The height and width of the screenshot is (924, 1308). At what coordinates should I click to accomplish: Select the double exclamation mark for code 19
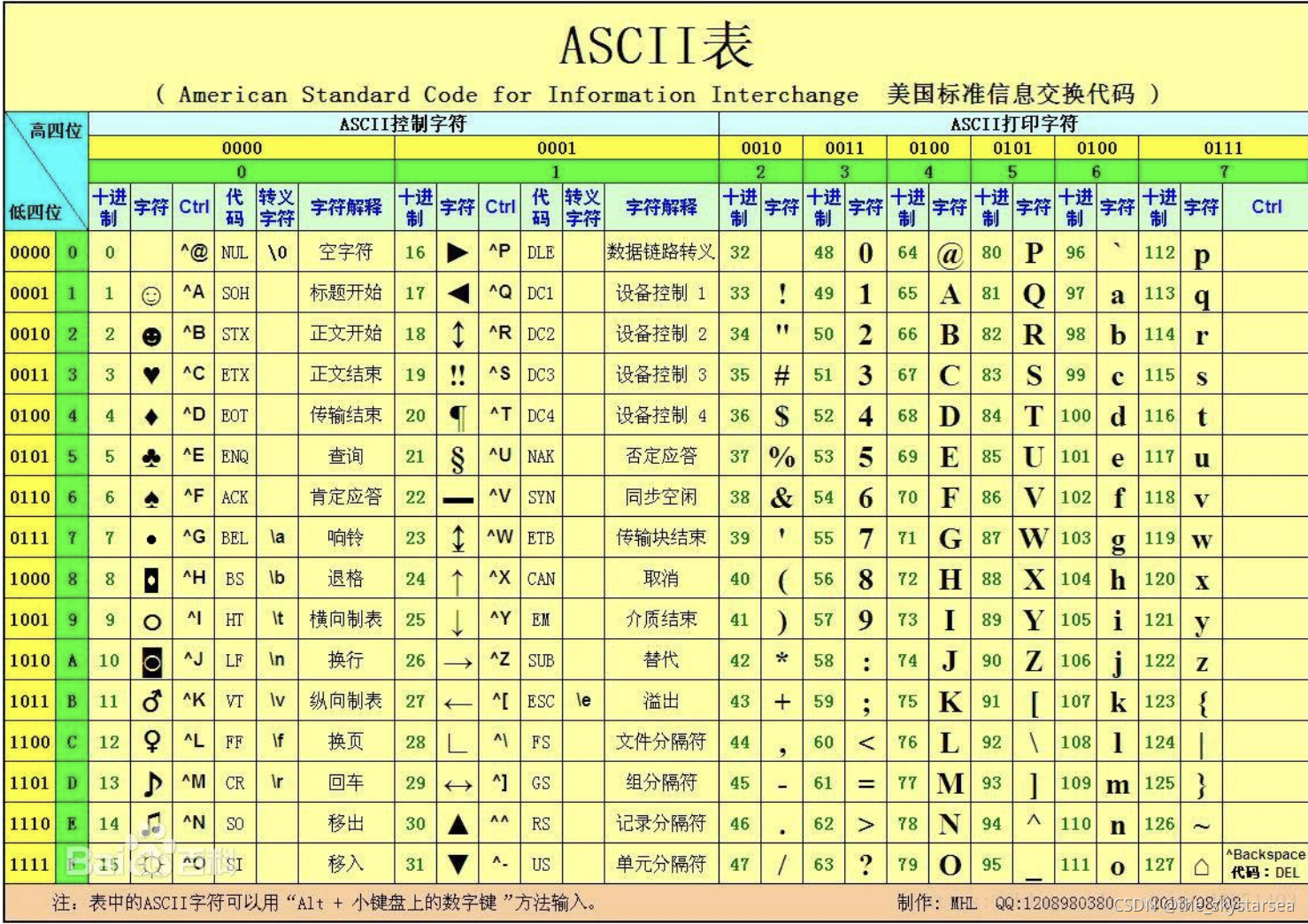(x=458, y=375)
